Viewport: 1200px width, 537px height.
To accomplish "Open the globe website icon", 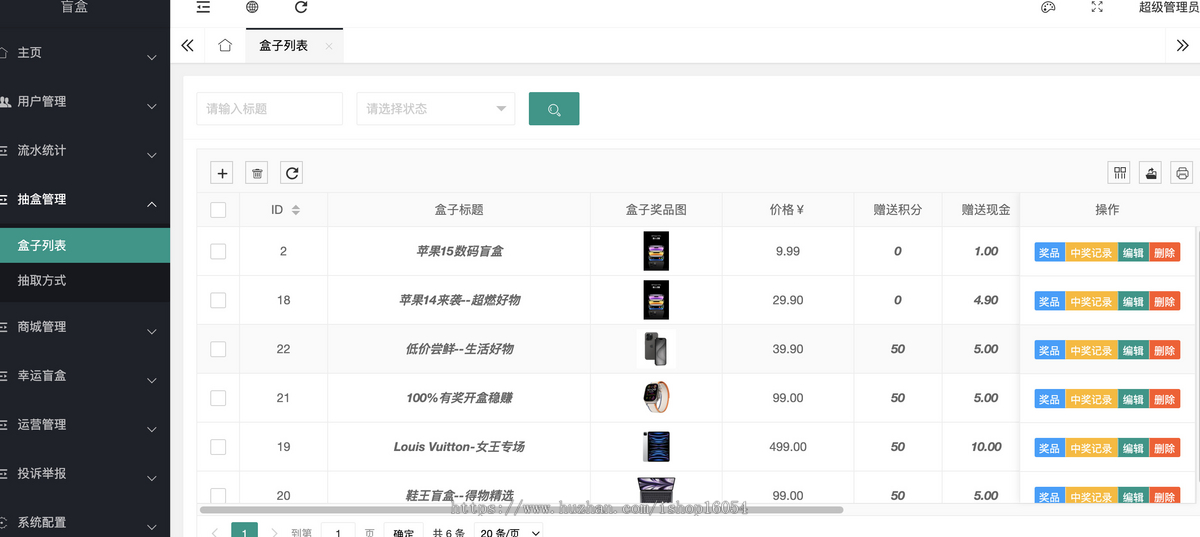I will pyautogui.click(x=252, y=7).
